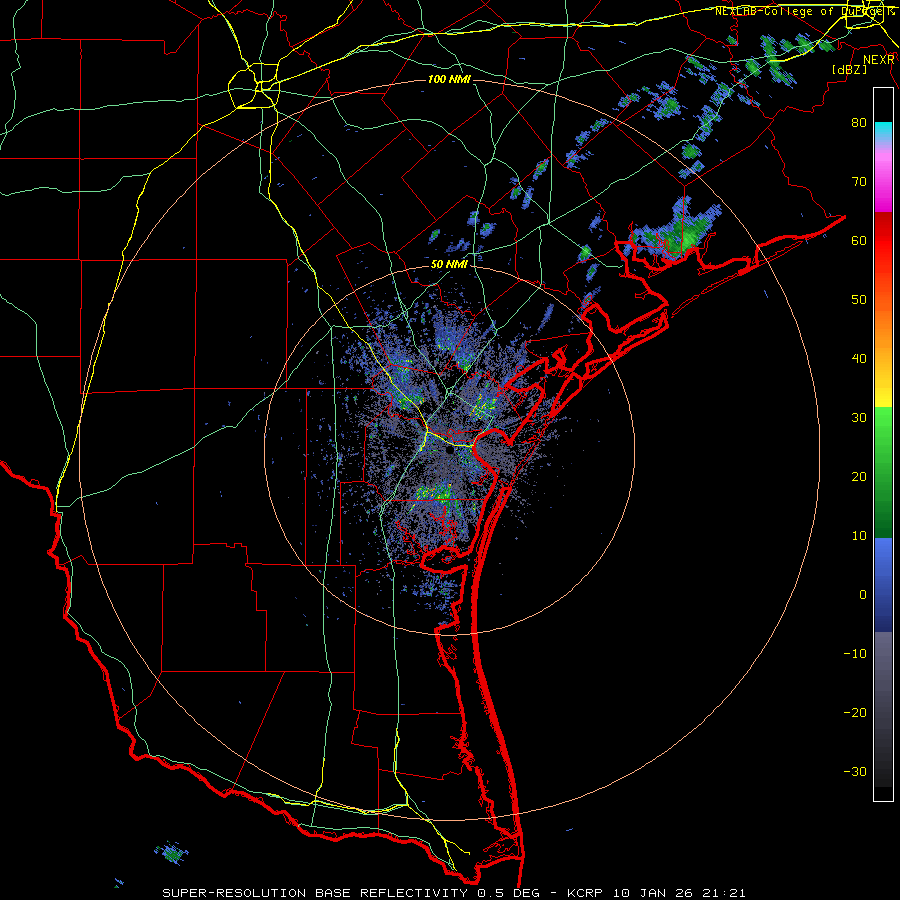Click the 20 value on the dBZ scale
The width and height of the screenshot is (900, 900).
859,476
